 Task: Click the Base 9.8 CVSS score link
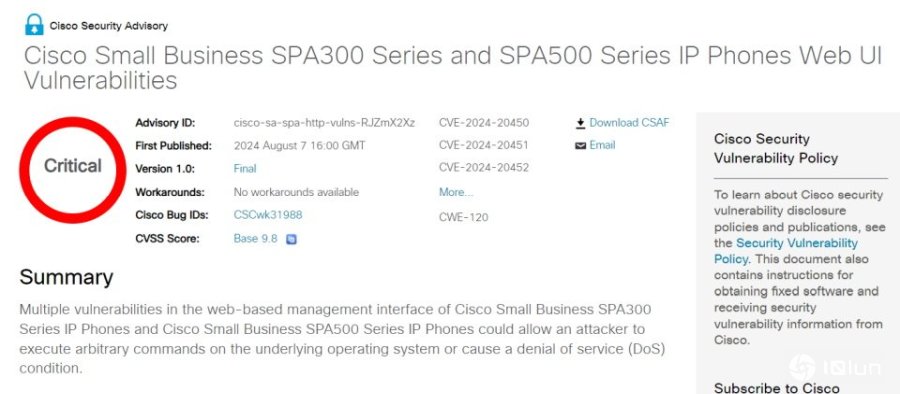(x=255, y=238)
